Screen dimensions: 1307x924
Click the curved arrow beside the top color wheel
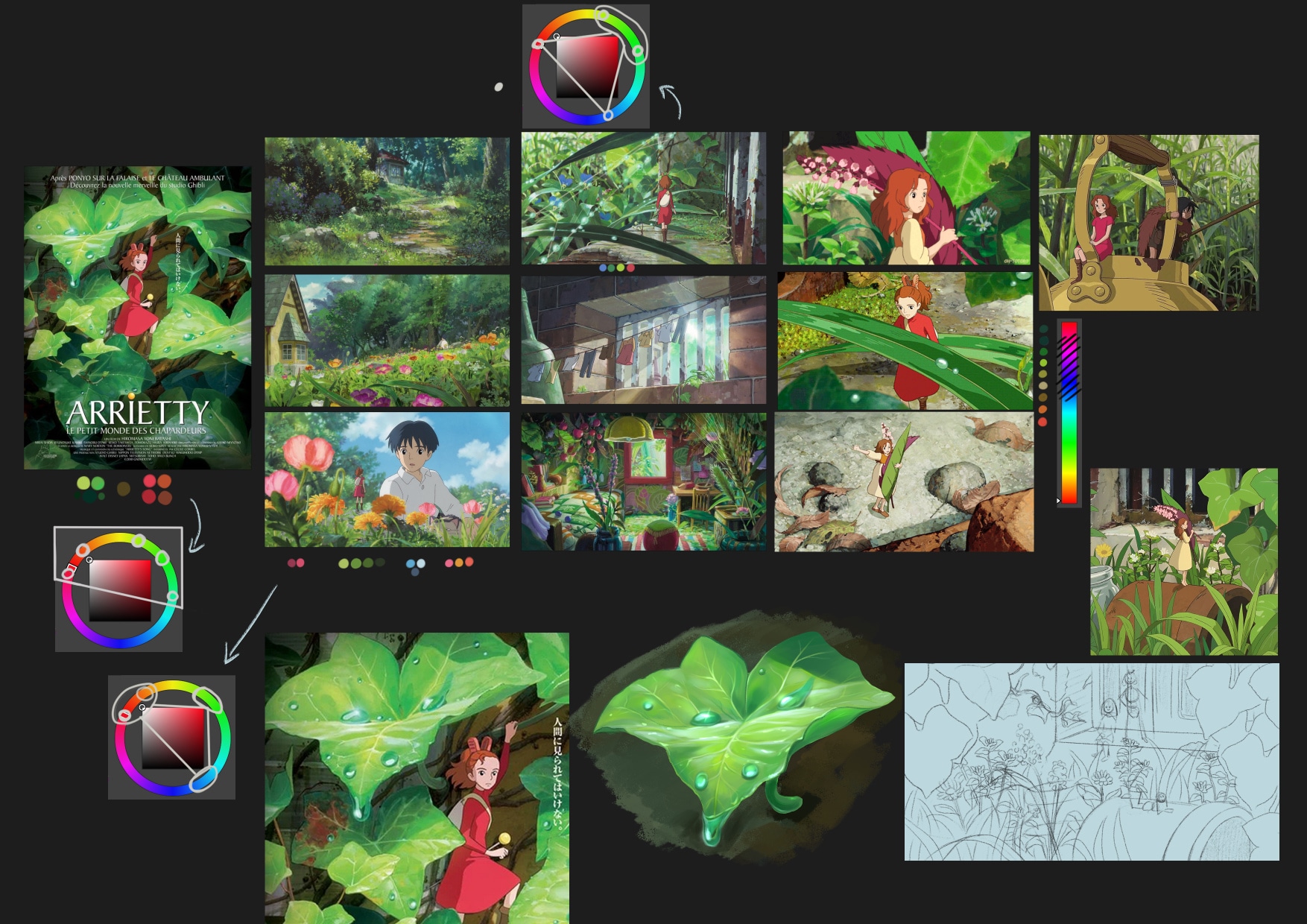[x=671, y=101]
